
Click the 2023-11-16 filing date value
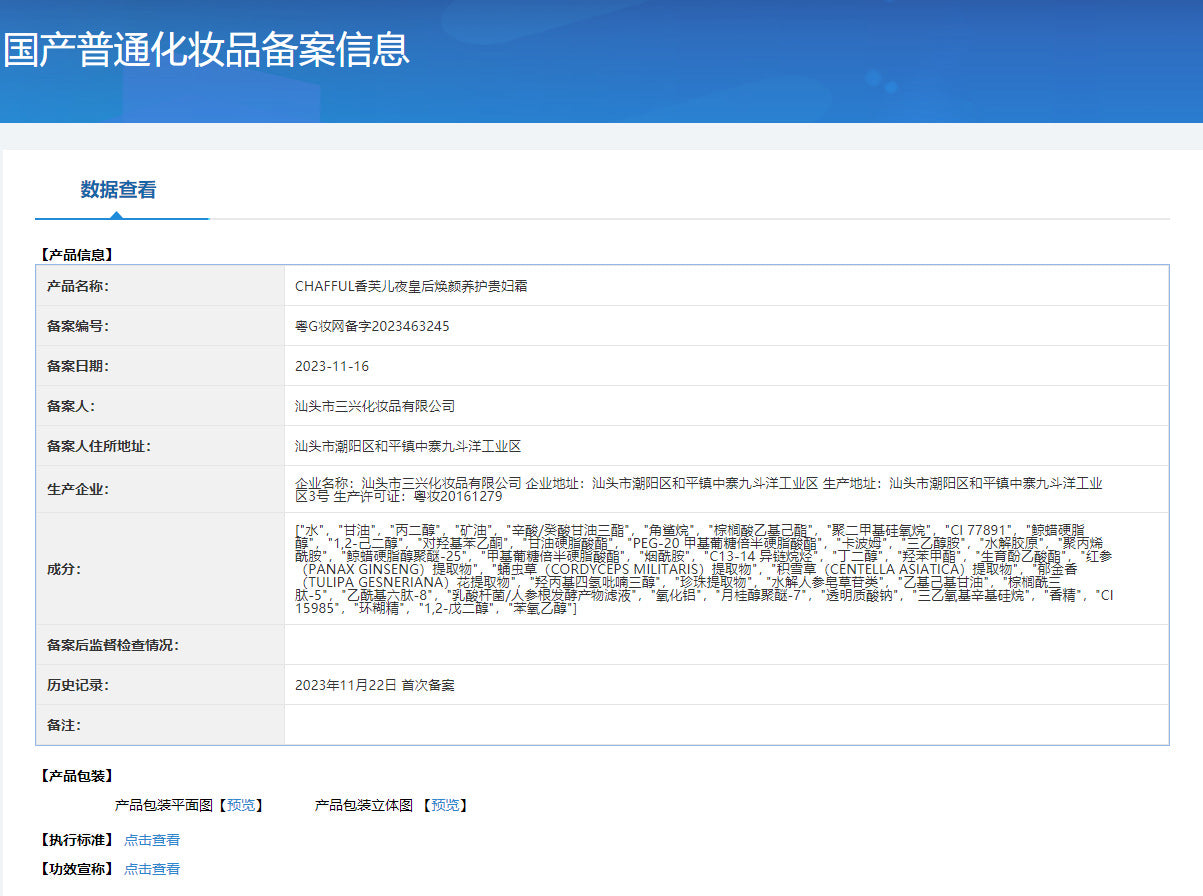332,366
